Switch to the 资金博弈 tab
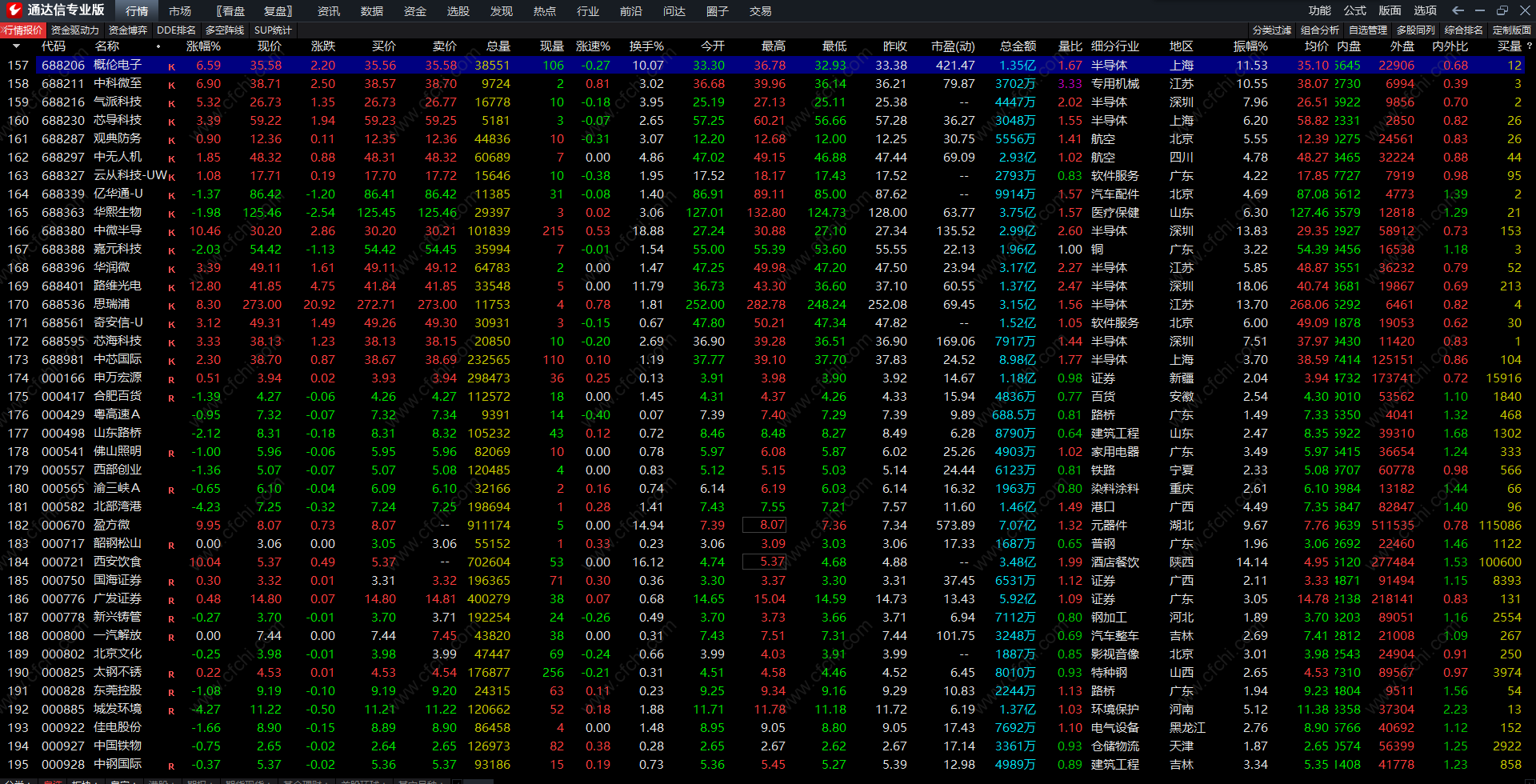The height and width of the screenshot is (784, 1536). pyautogui.click(x=128, y=30)
